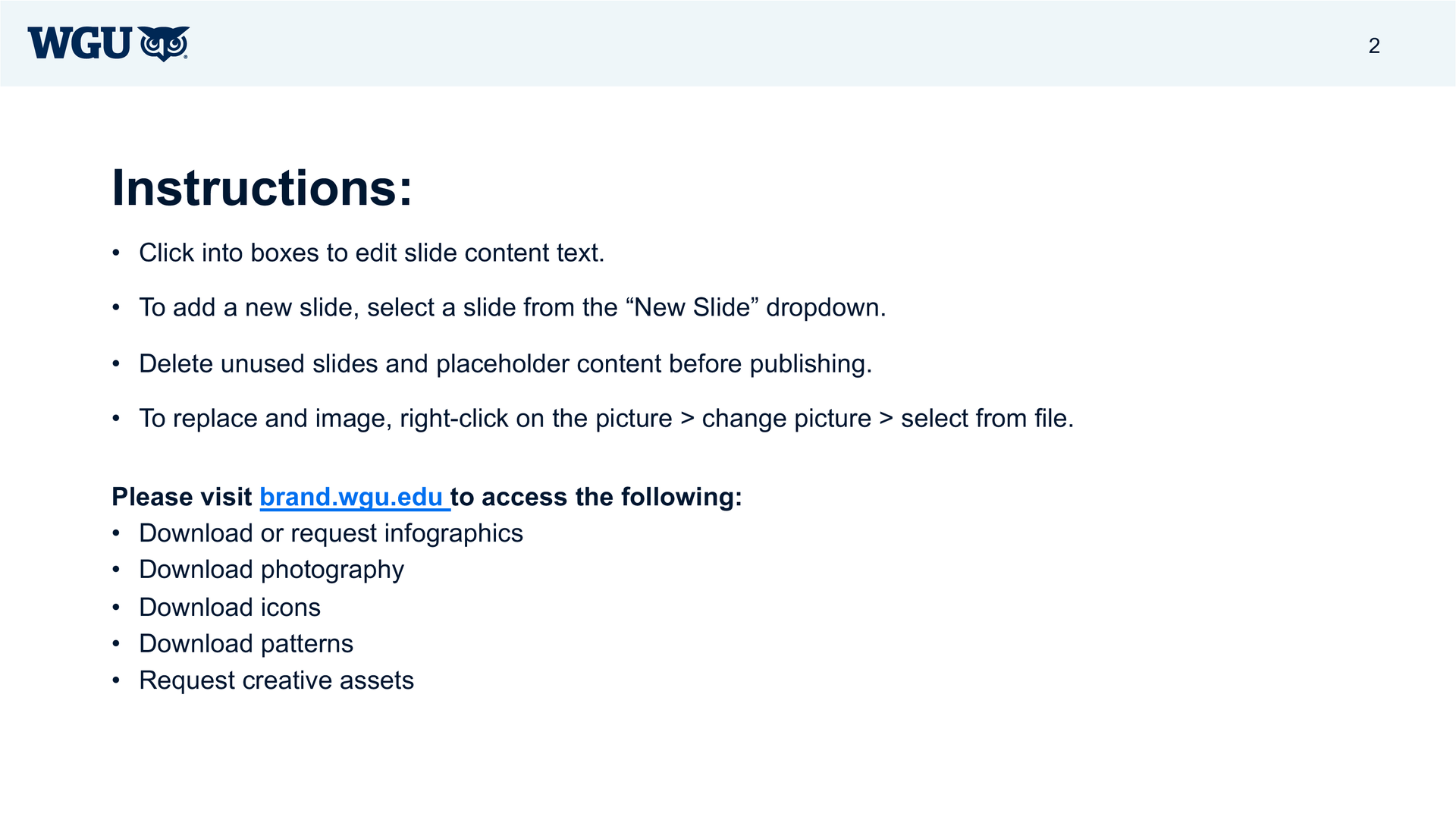Click the WGU owl logo icon
The height and width of the screenshot is (820, 1456).
[164, 44]
